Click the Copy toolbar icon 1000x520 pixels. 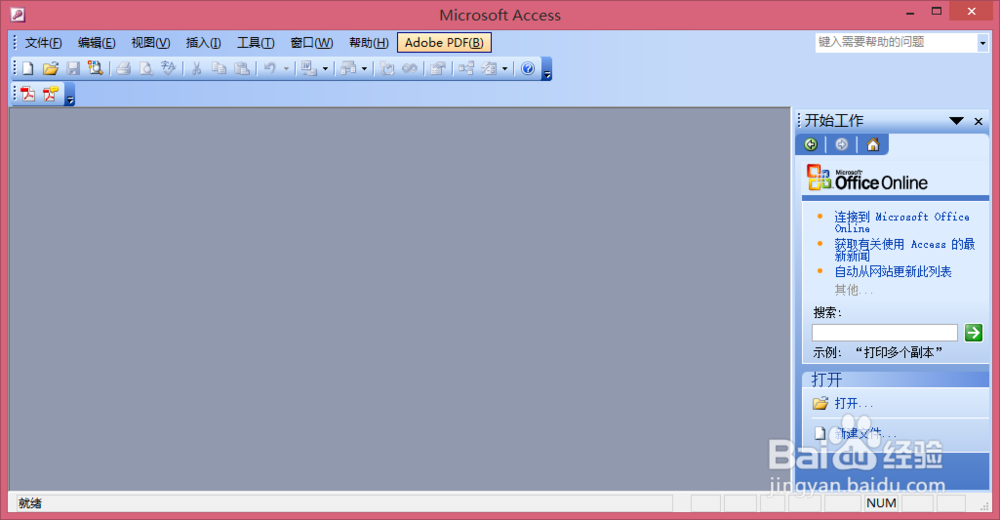coord(219,68)
